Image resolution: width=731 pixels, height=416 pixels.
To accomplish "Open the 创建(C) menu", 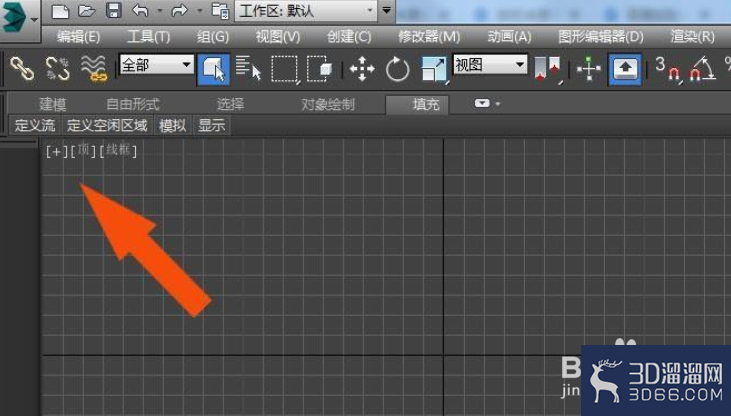I will click(349, 37).
